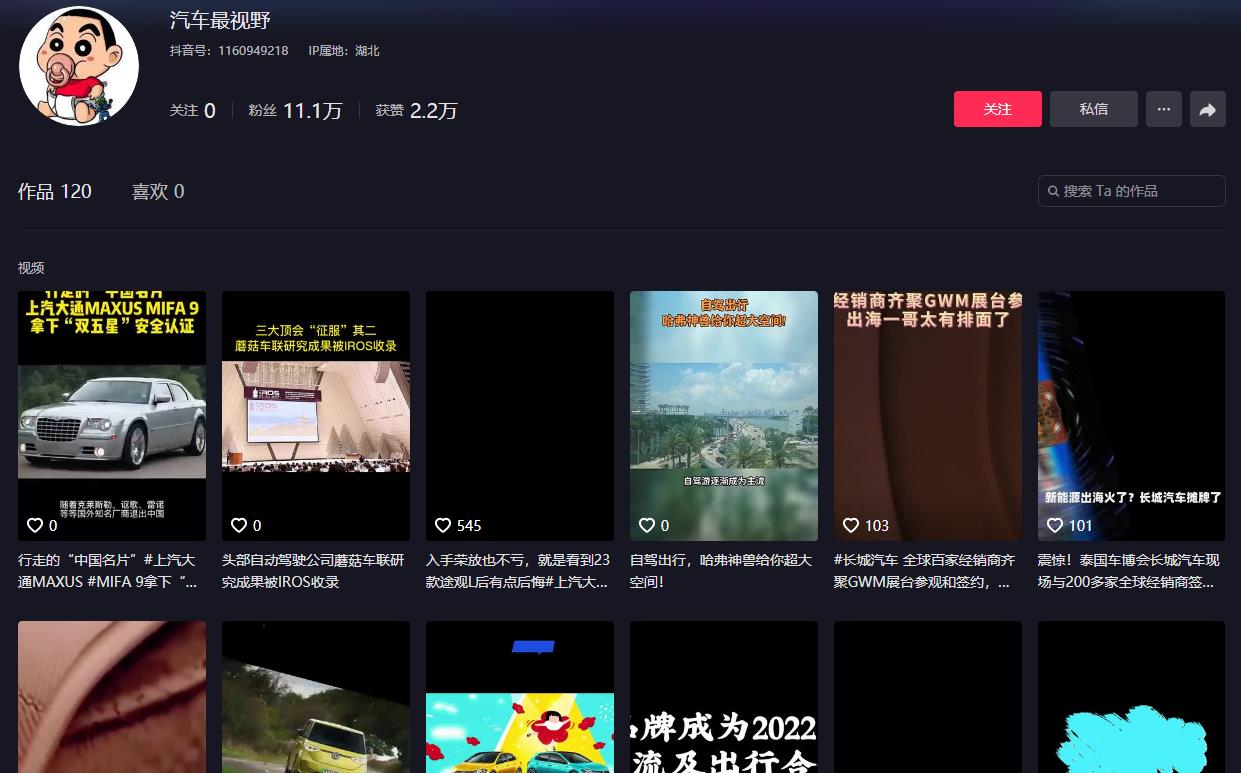Viewport: 1241px width, 773px height.
Task: Open the cartoon cars video thumbnail
Action: [520, 697]
